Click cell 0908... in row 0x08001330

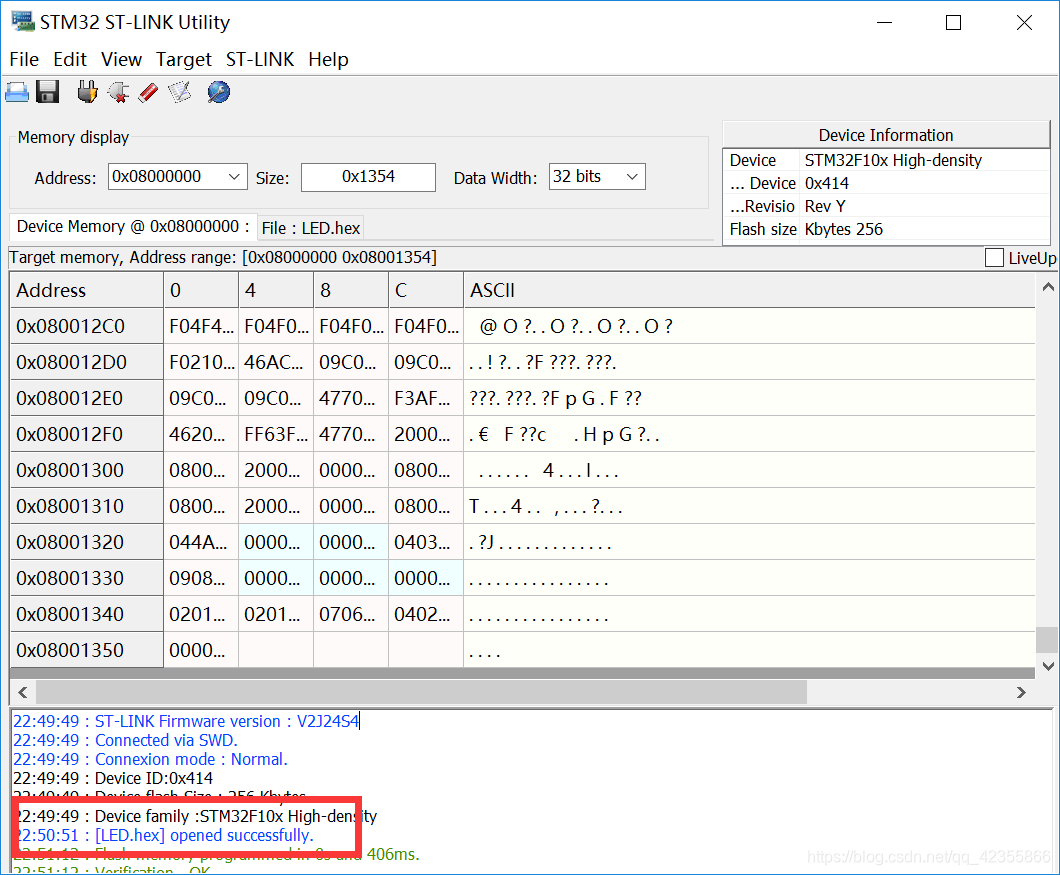click(x=201, y=578)
